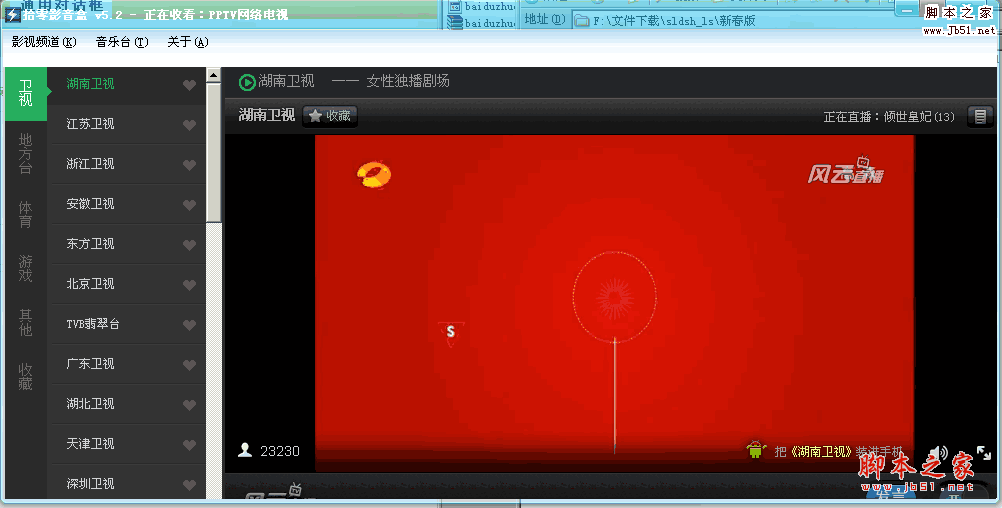Click the 湖南卫视 mango logo in video
The height and width of the screenshot is (508, 1002).
[374, 175]
